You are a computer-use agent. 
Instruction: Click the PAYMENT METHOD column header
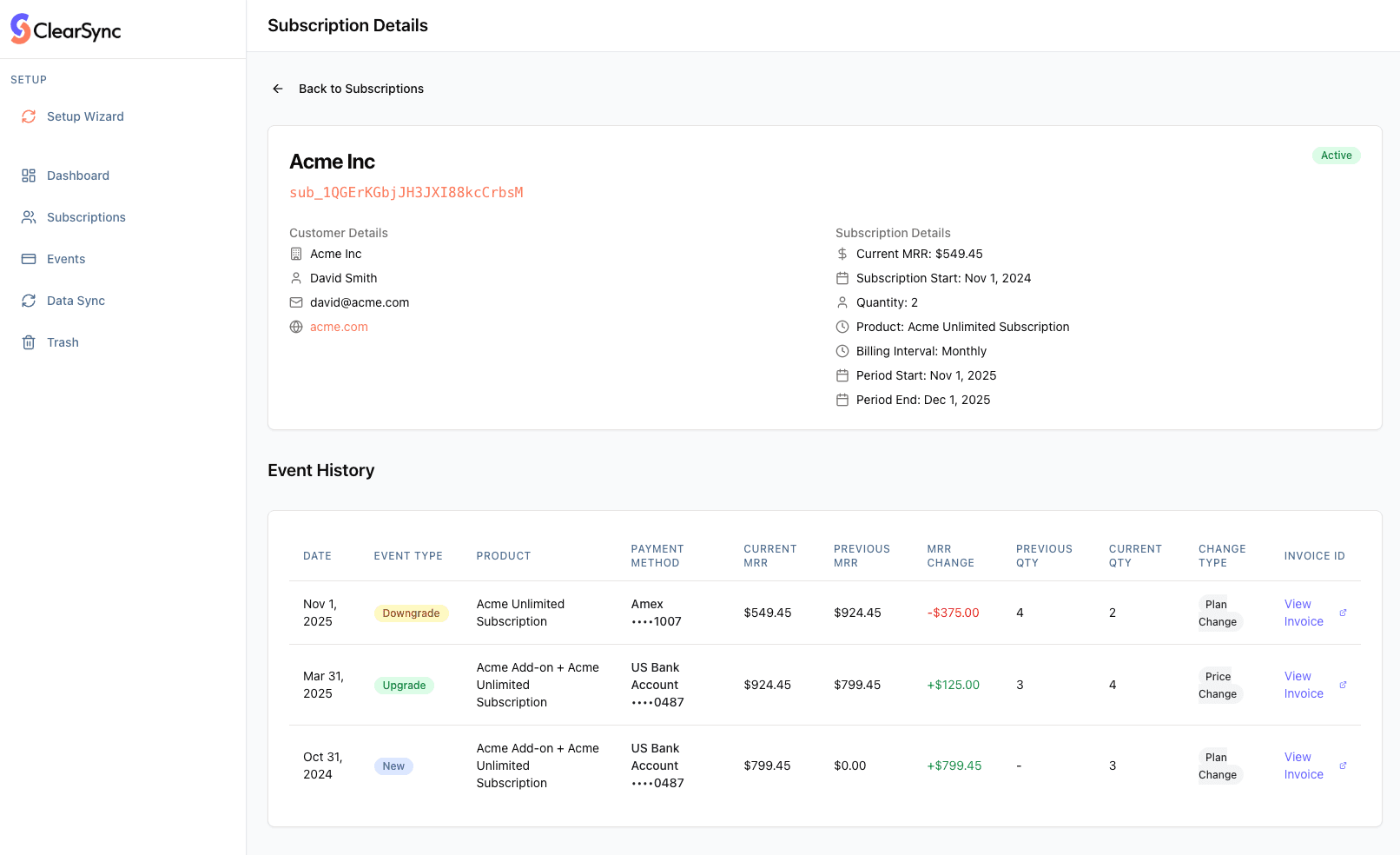coord(657,556)
